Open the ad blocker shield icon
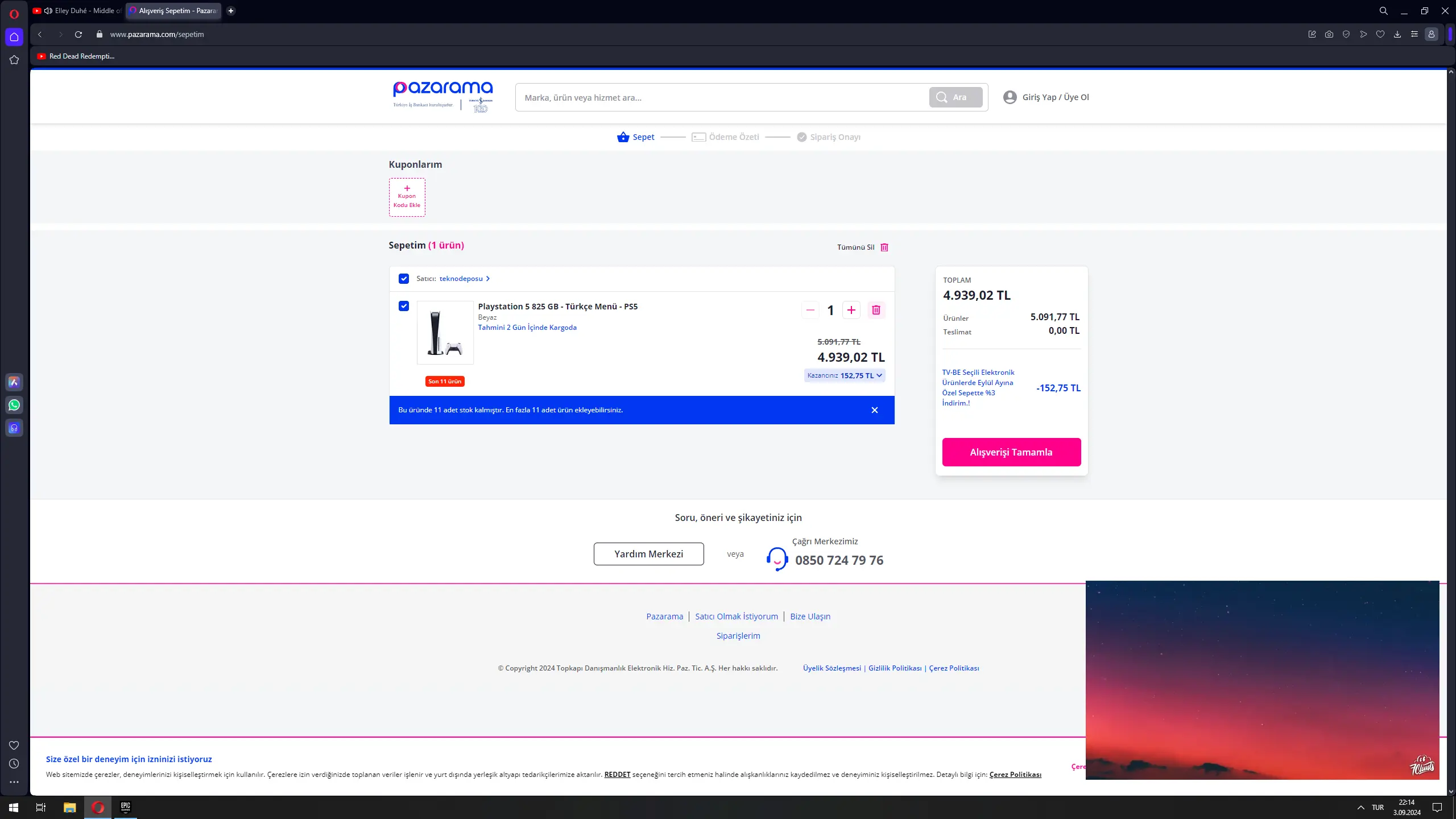The height and width of the screenshot is (819, 1456). click(x=1346, y=34)
